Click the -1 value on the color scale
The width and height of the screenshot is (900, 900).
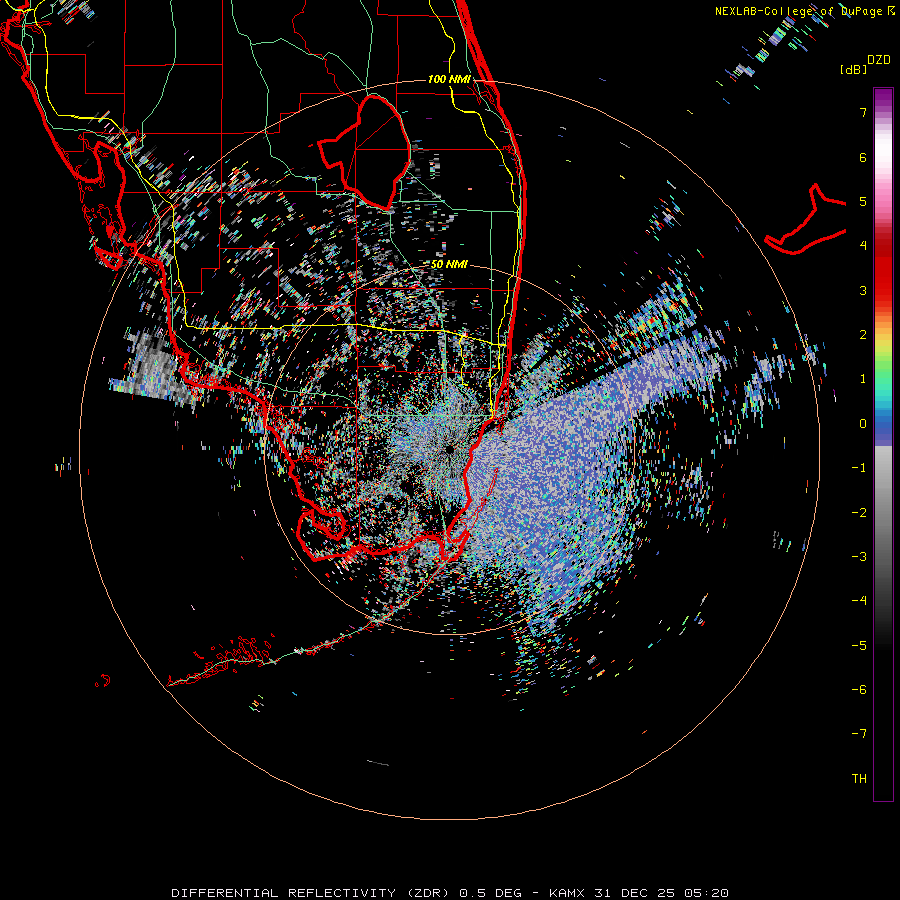click(859, 468)
